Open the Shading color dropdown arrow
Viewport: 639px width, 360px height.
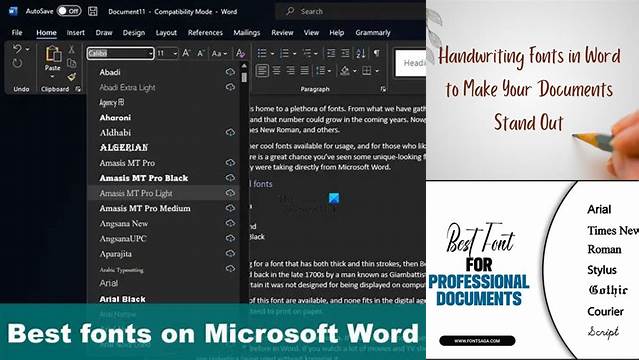(x=355, y=71)
